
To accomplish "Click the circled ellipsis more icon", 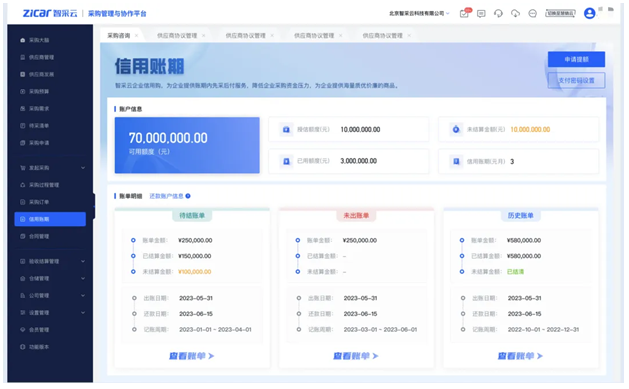I will click(532, 14).
